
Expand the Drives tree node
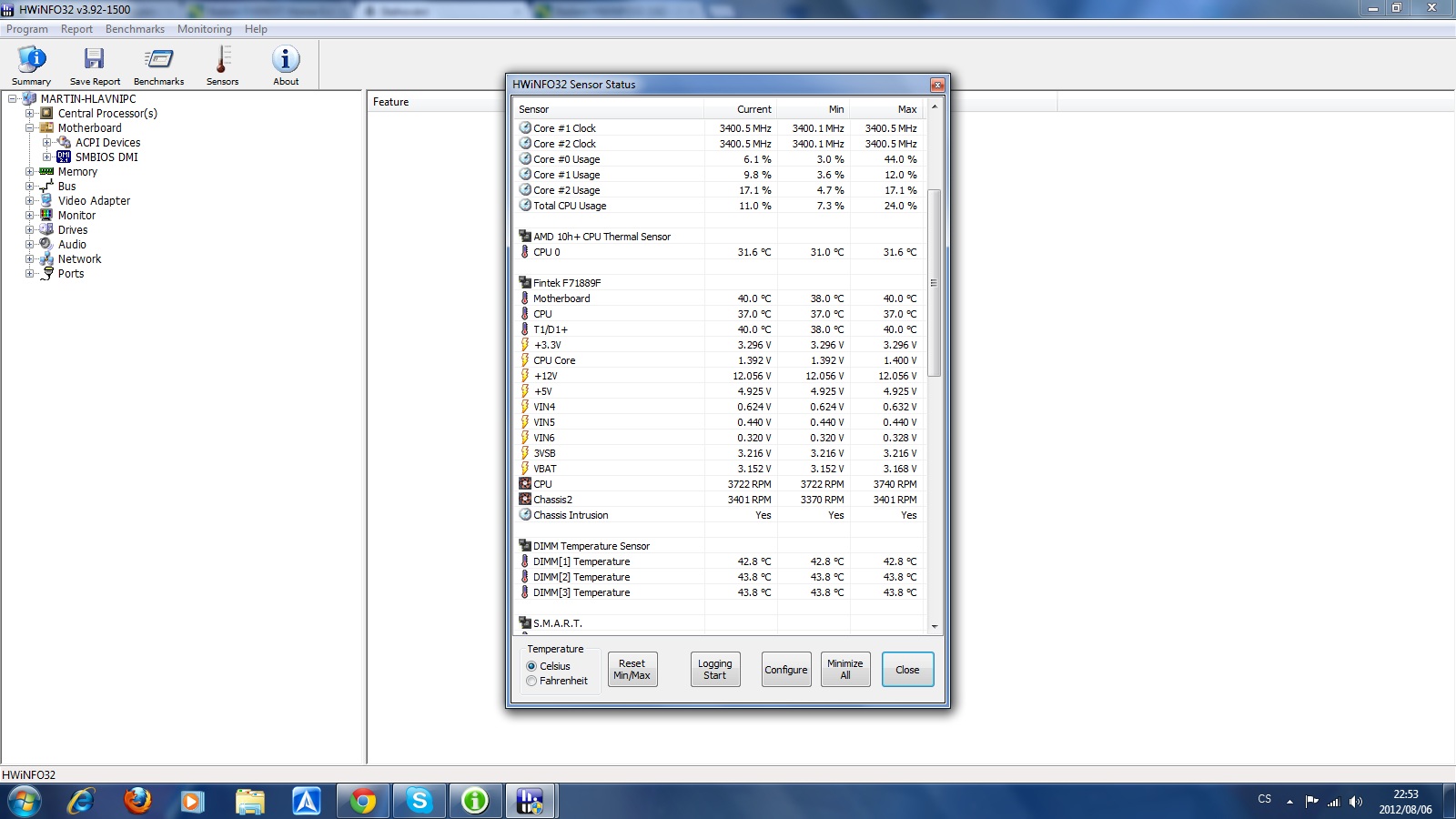point(29,229)
